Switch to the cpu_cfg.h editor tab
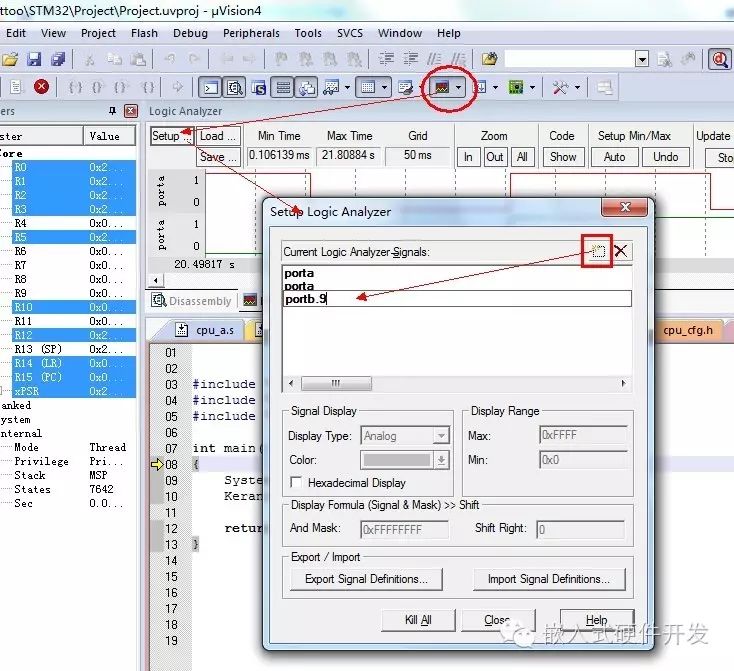The width and height of the screenshot is (734, 671). tap(688, 330)
